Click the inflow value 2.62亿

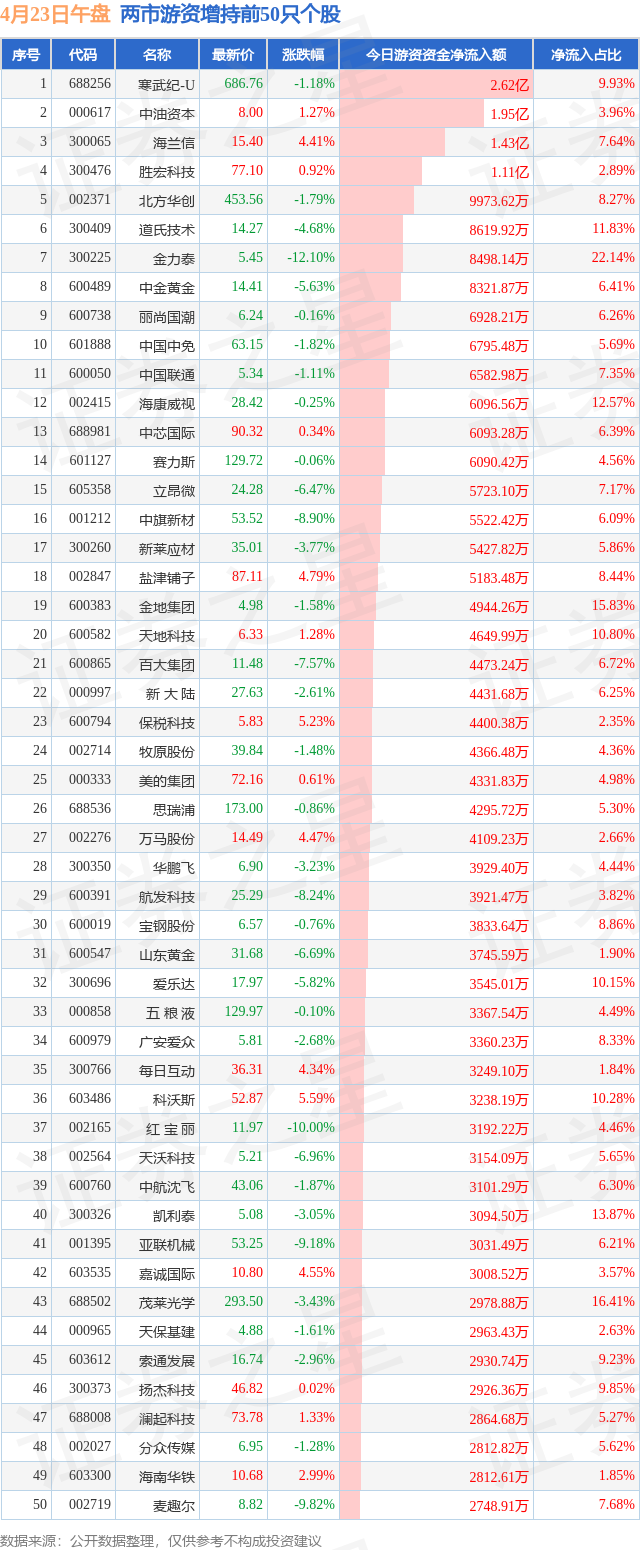tap(510, 85)
